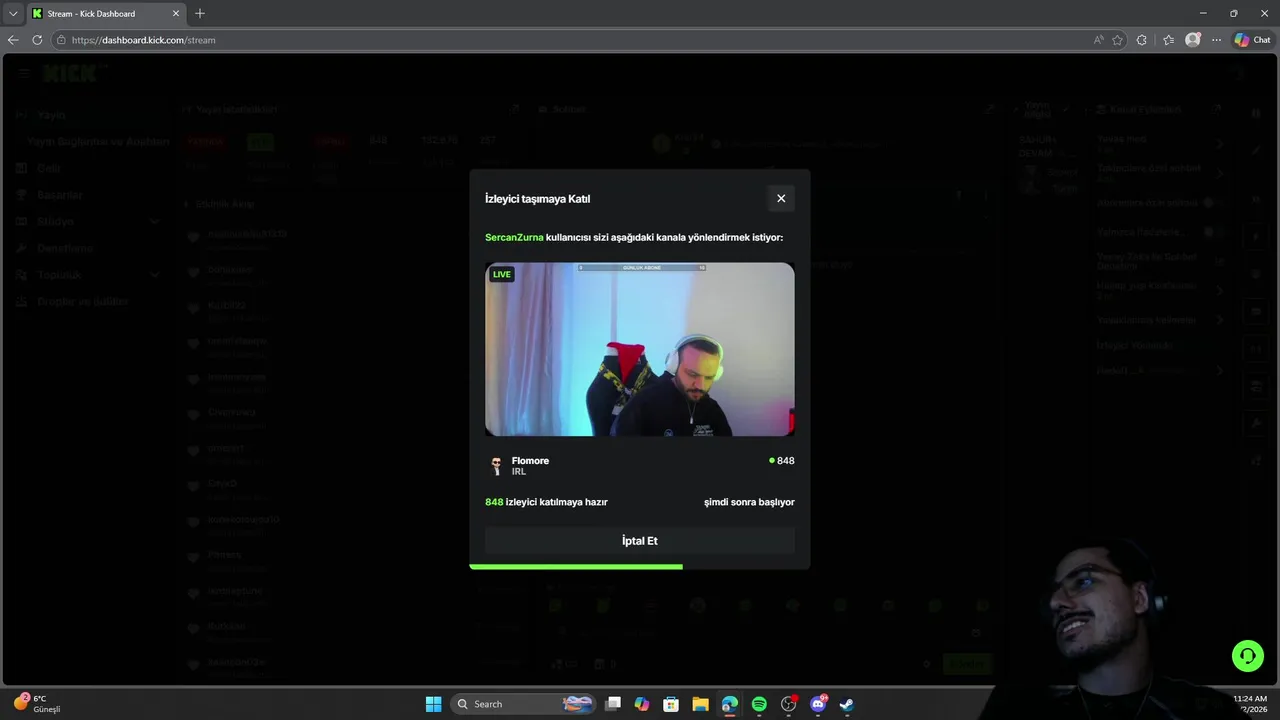
Task: Focus the dashboard.kick.com address bar
Action: point(570,40)
